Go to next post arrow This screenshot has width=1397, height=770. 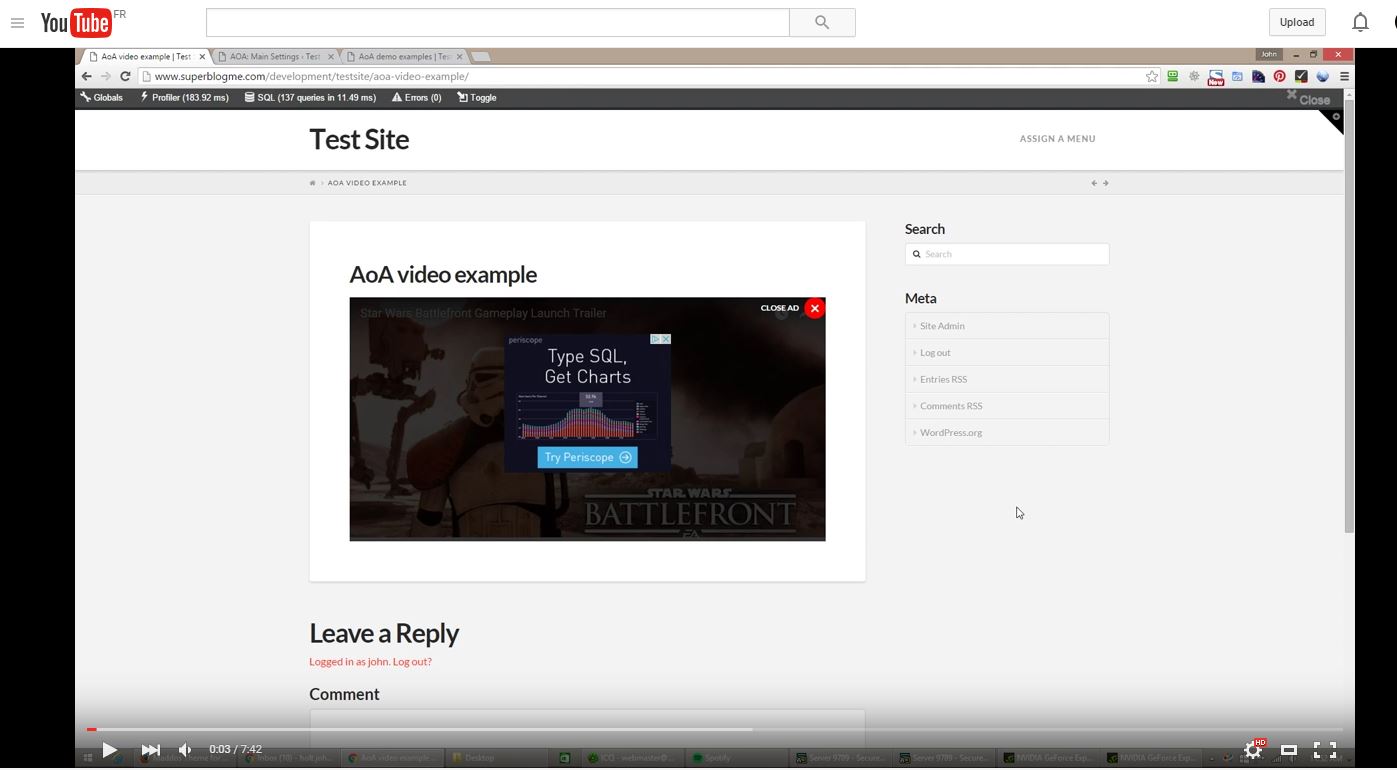click(1105, 183)
